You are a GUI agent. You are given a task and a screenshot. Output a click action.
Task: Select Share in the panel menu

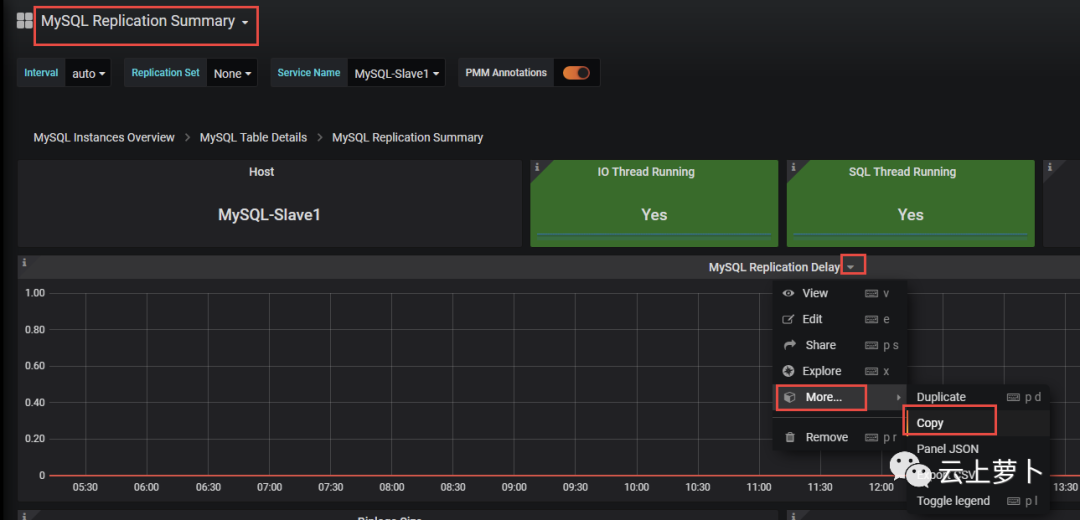tap(840, 345)
